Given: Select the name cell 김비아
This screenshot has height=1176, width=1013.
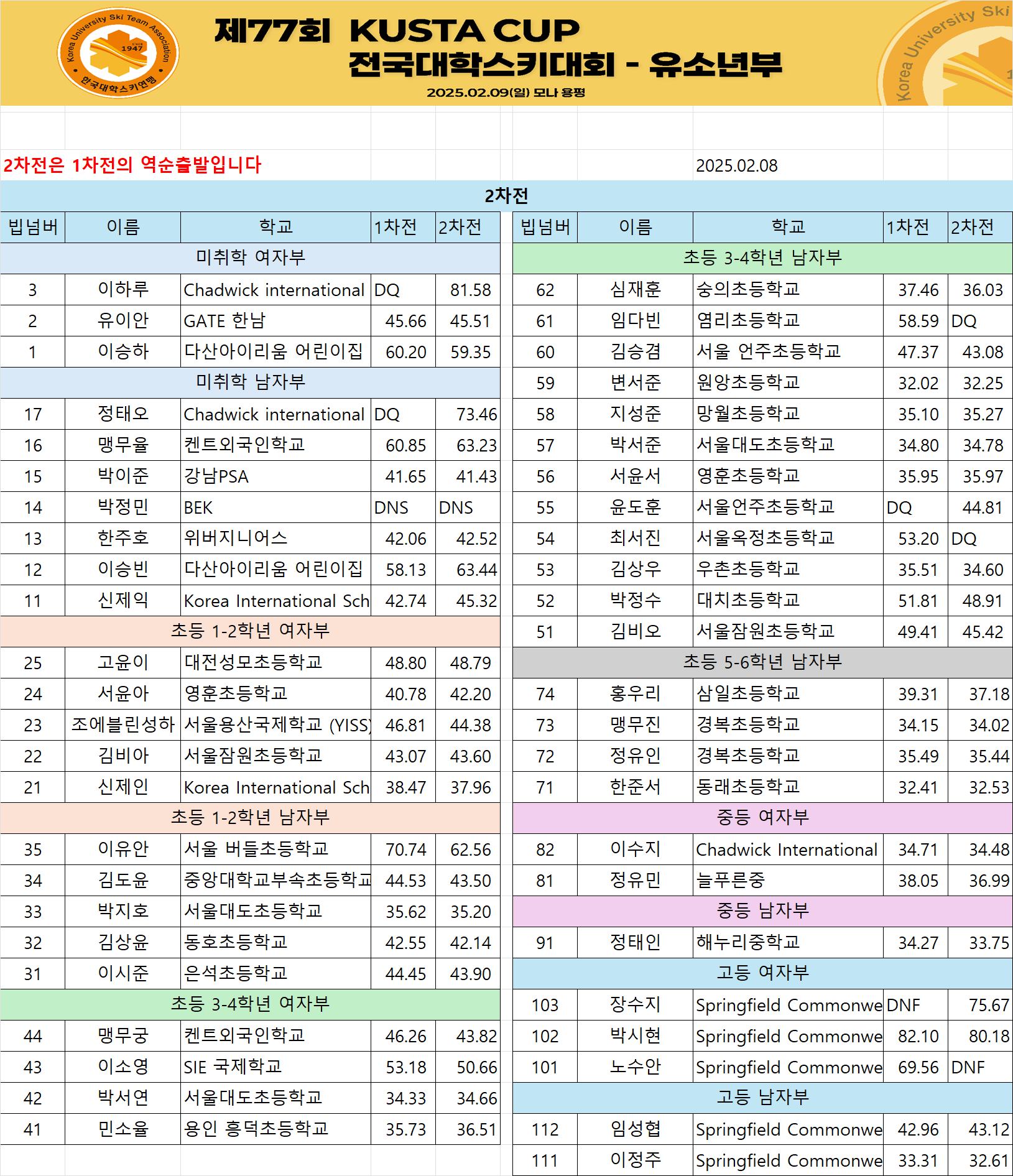Looking at the screenshot, I should 123,756.
